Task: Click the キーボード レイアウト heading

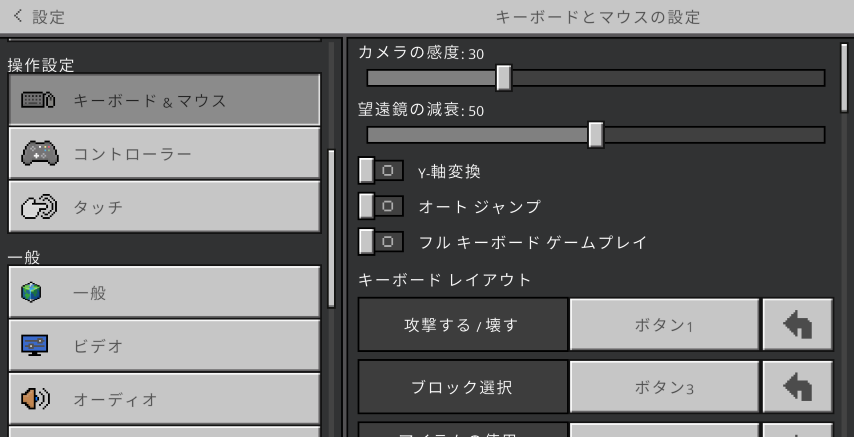Action: pyautogui.click(x=444, y=280)
